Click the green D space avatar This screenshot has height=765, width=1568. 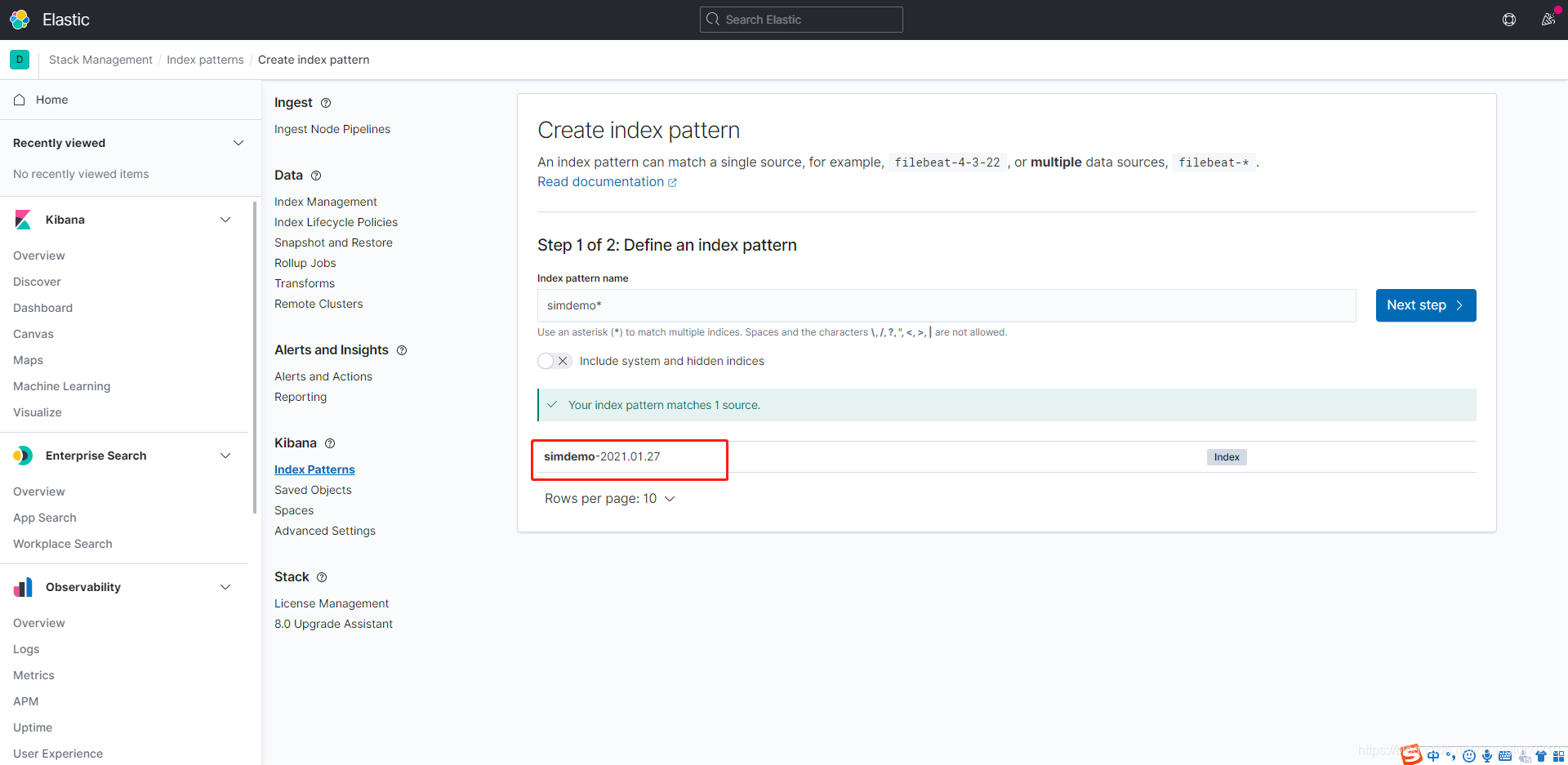(20, 60)
